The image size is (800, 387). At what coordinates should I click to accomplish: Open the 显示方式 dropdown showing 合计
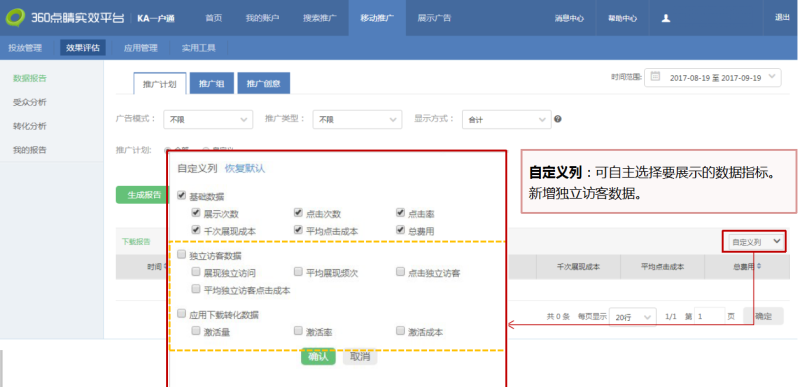point(507,119)
